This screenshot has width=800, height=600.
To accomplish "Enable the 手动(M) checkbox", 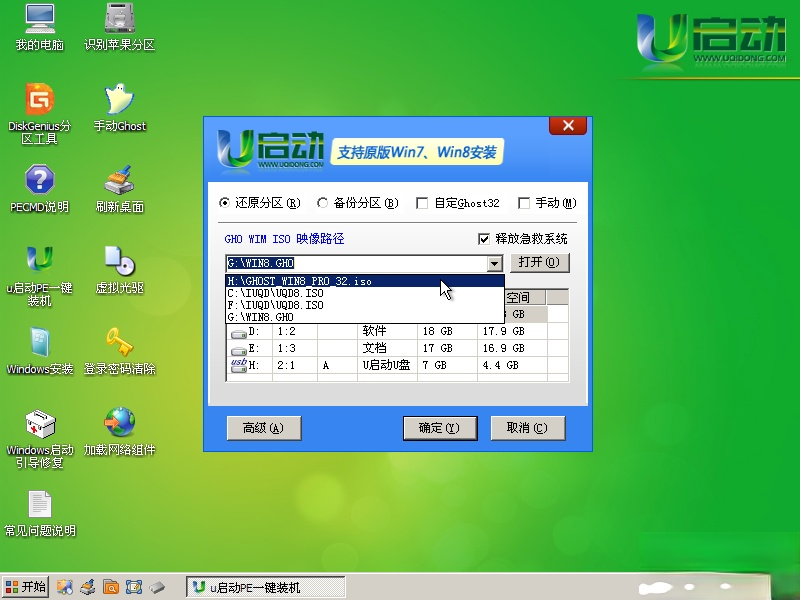I will pyautogui.click(x=523, y=203).
